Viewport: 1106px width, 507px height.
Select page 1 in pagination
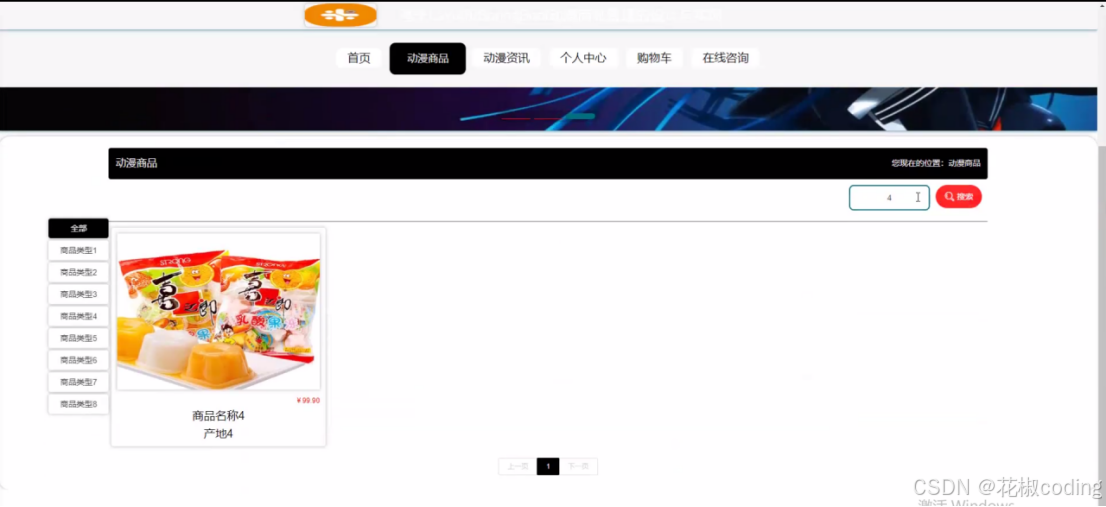point(548,467)
